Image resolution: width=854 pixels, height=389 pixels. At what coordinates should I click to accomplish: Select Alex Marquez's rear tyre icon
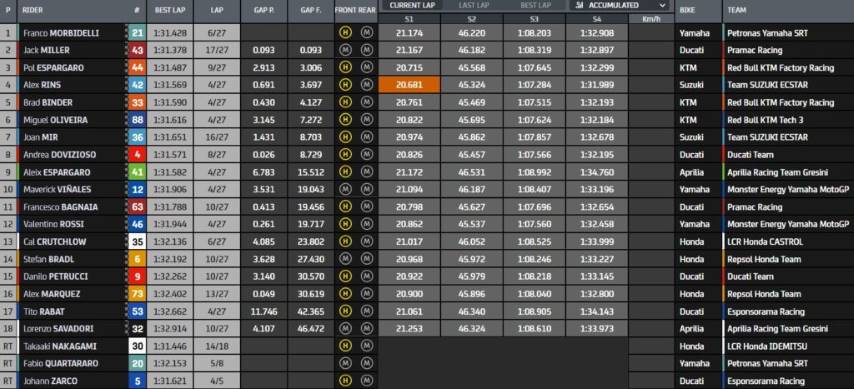tap(366, 294)
